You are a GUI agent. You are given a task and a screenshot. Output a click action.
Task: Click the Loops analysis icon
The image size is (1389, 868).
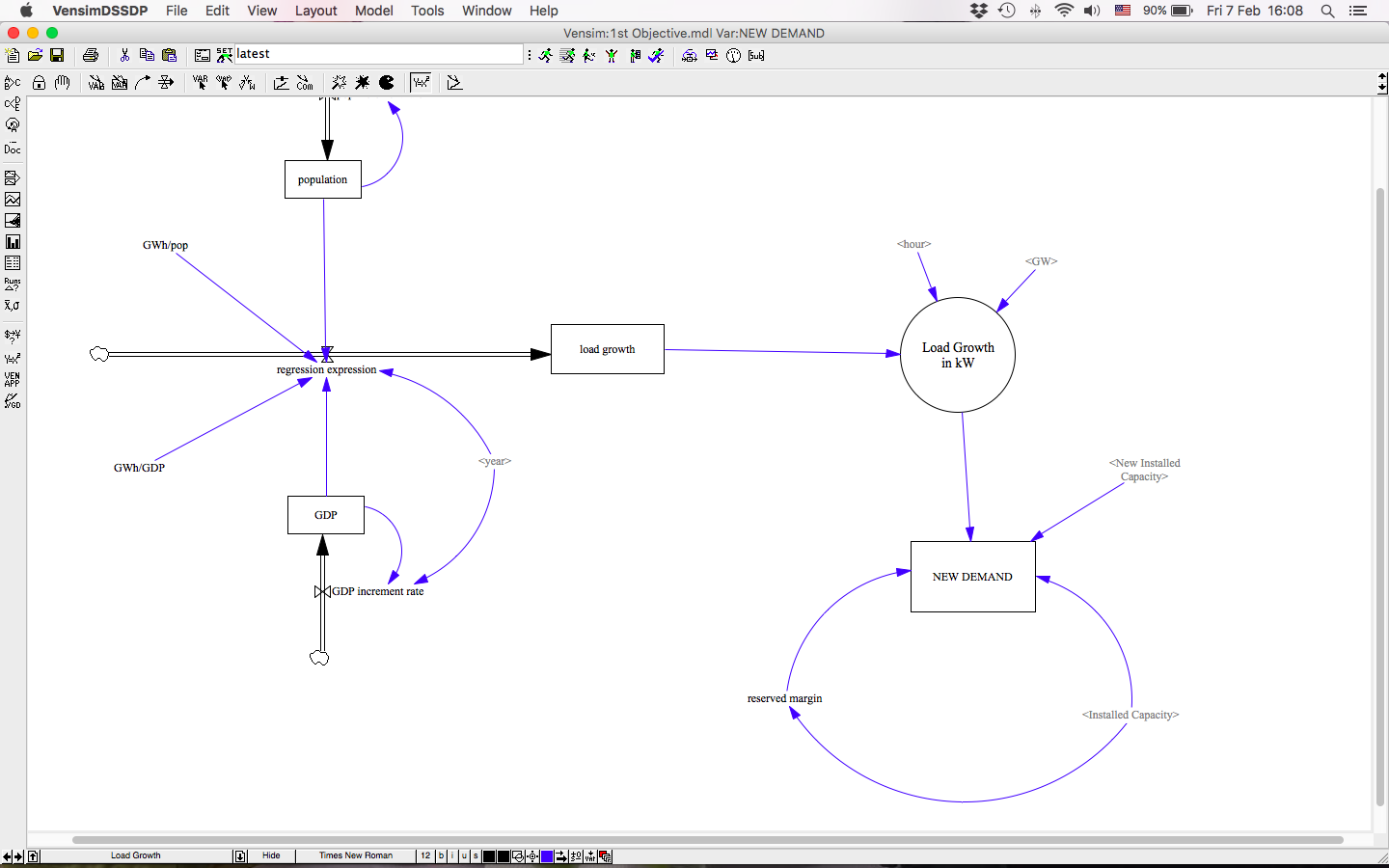click(13, 125)
